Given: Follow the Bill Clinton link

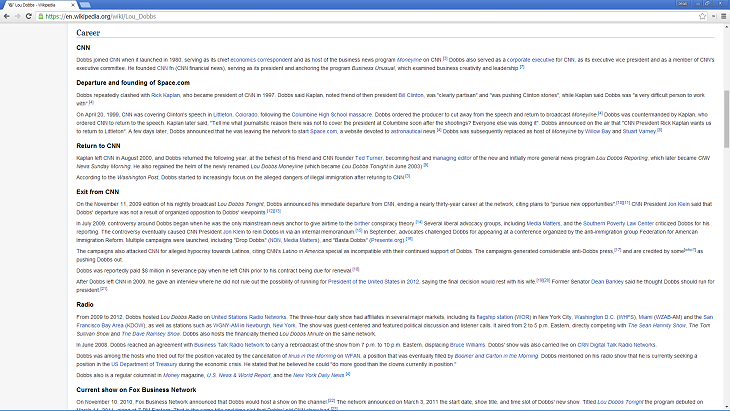Looking at the screenshot, I should tap(411, 95).
